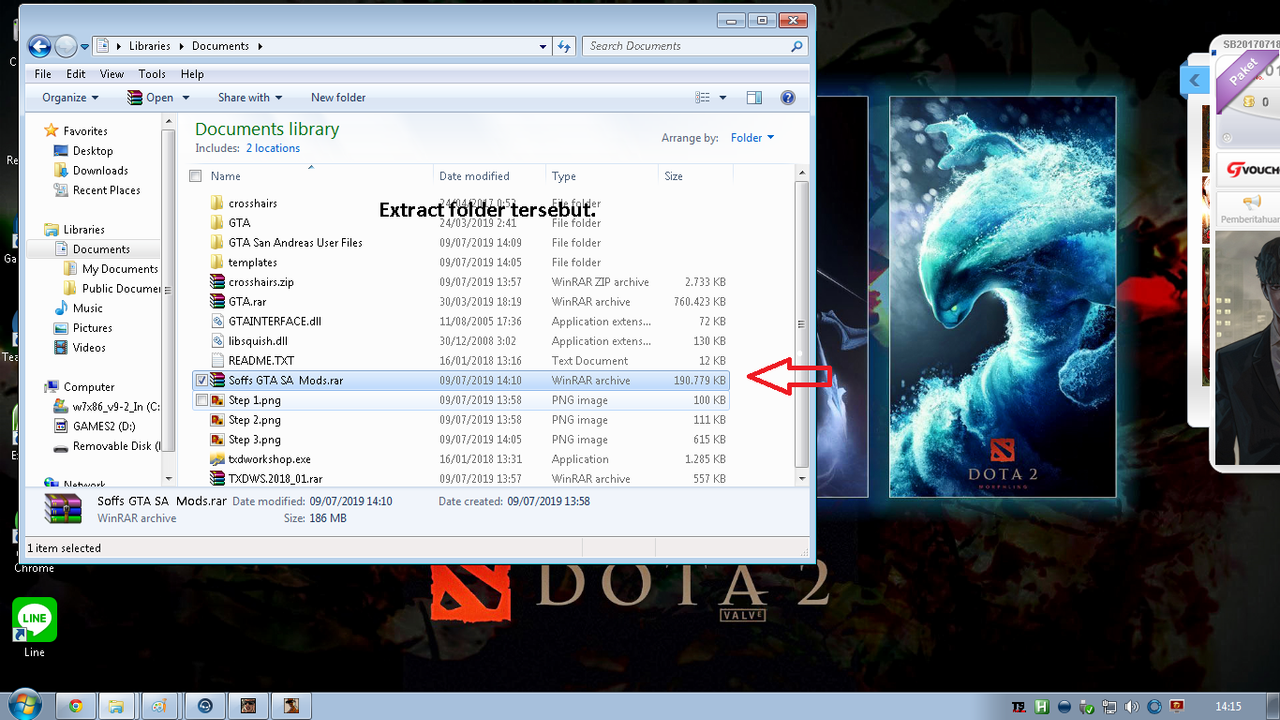
Task: Sort files by Date modified column
Action: coord(489,176)
